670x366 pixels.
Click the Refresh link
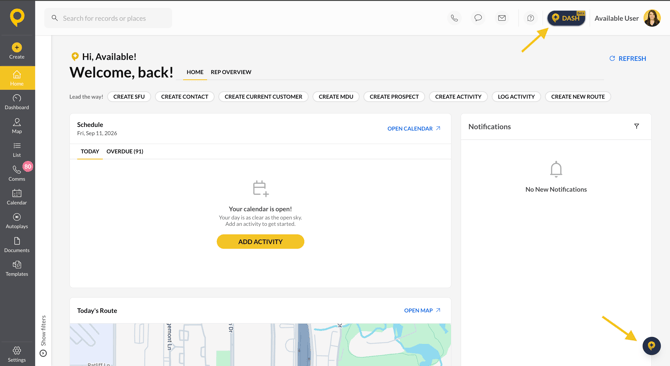tap(628, 59)
